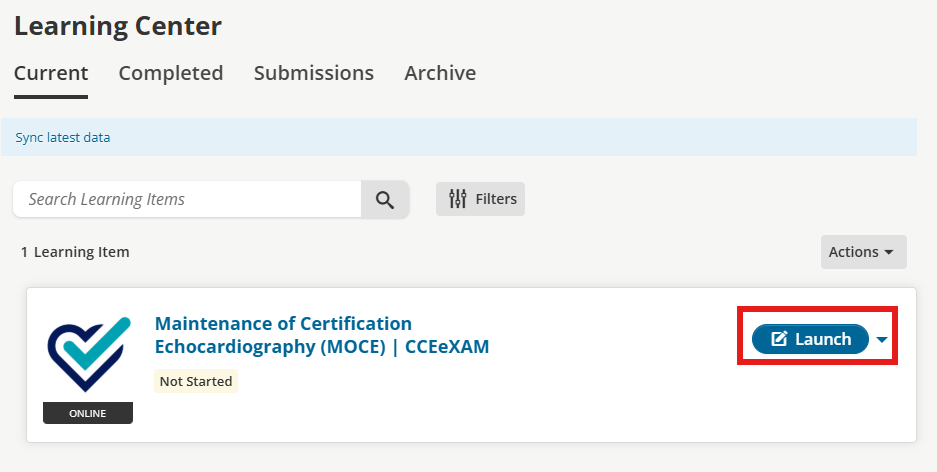
Task: Open the Actions dropdown menu
Action: coord(863,252)
